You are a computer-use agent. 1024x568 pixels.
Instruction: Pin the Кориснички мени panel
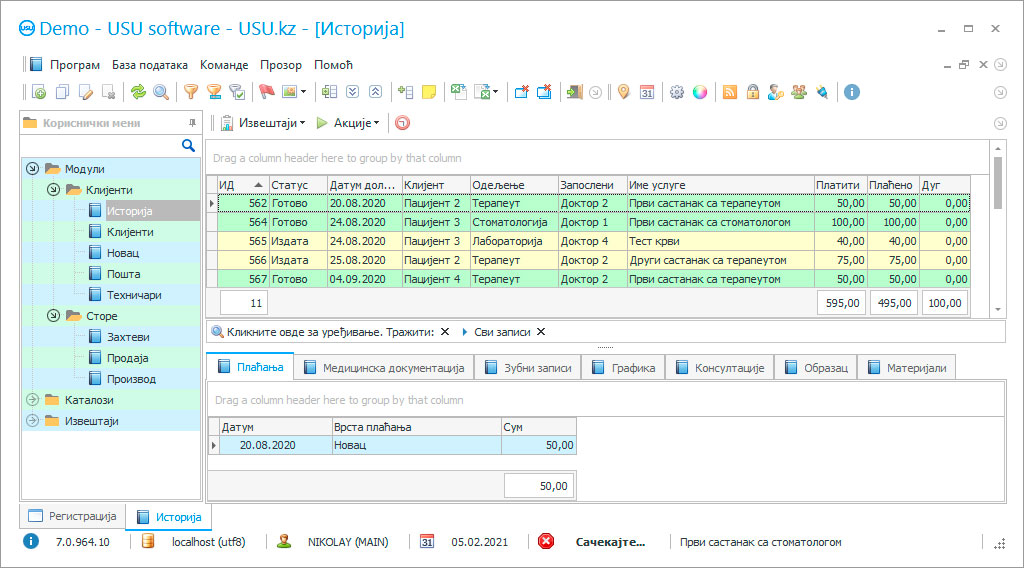click(192, 123)
